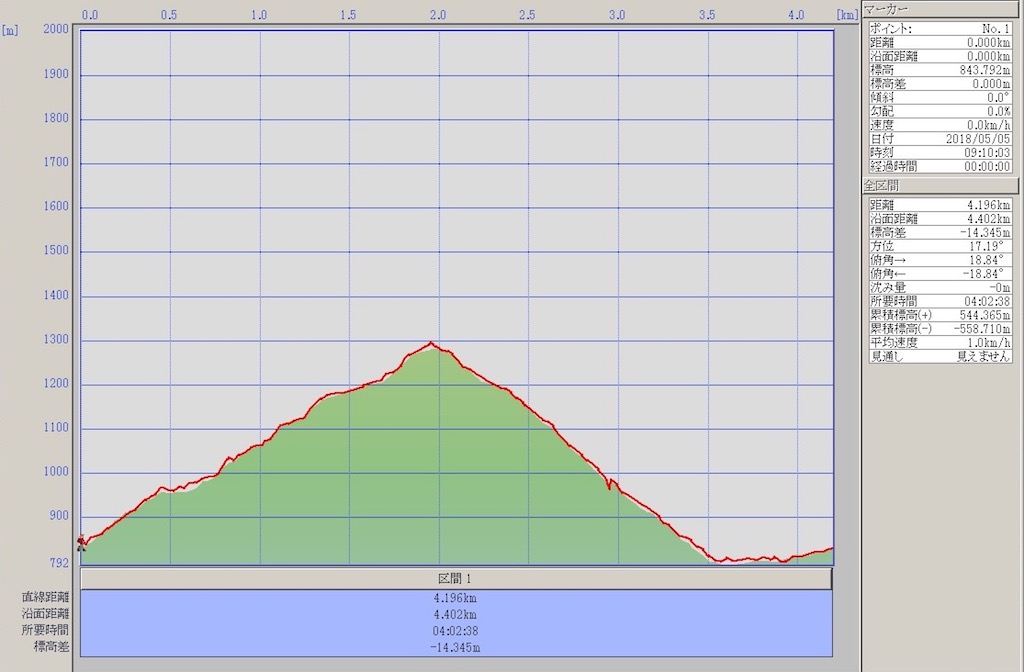Image resolution: width=1024 pixels, height=672 pixels.
Task: Click the 方位 17.19° row
Action: (940, 246)
